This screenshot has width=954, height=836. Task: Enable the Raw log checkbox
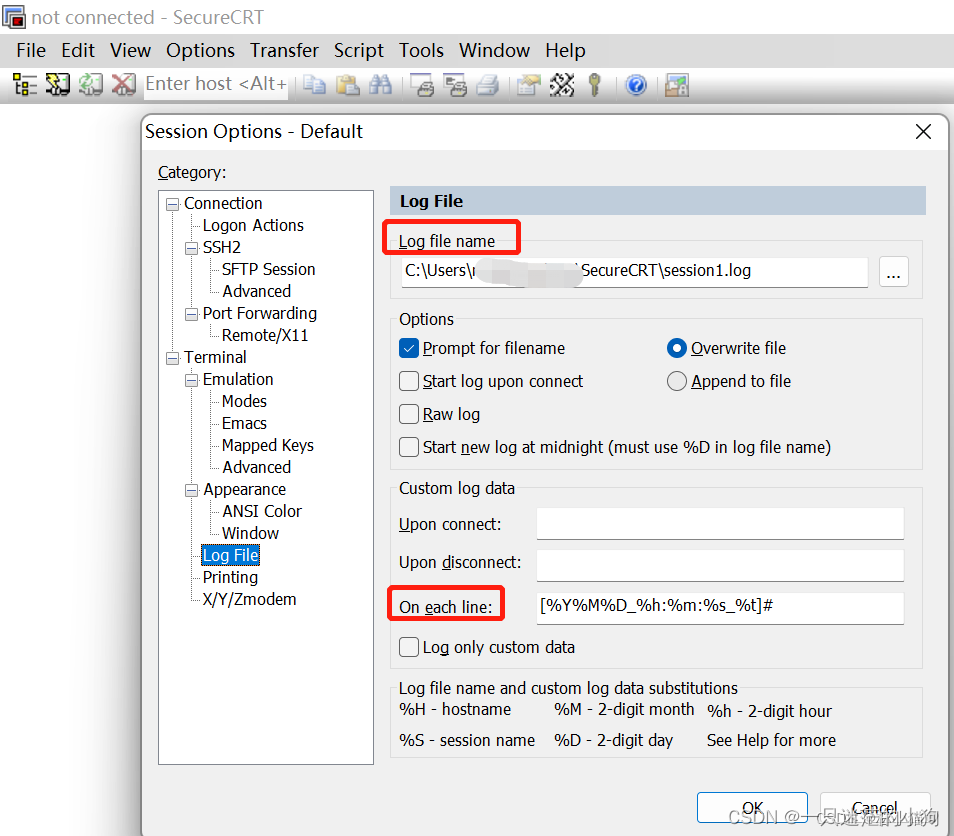pos(409,414)
